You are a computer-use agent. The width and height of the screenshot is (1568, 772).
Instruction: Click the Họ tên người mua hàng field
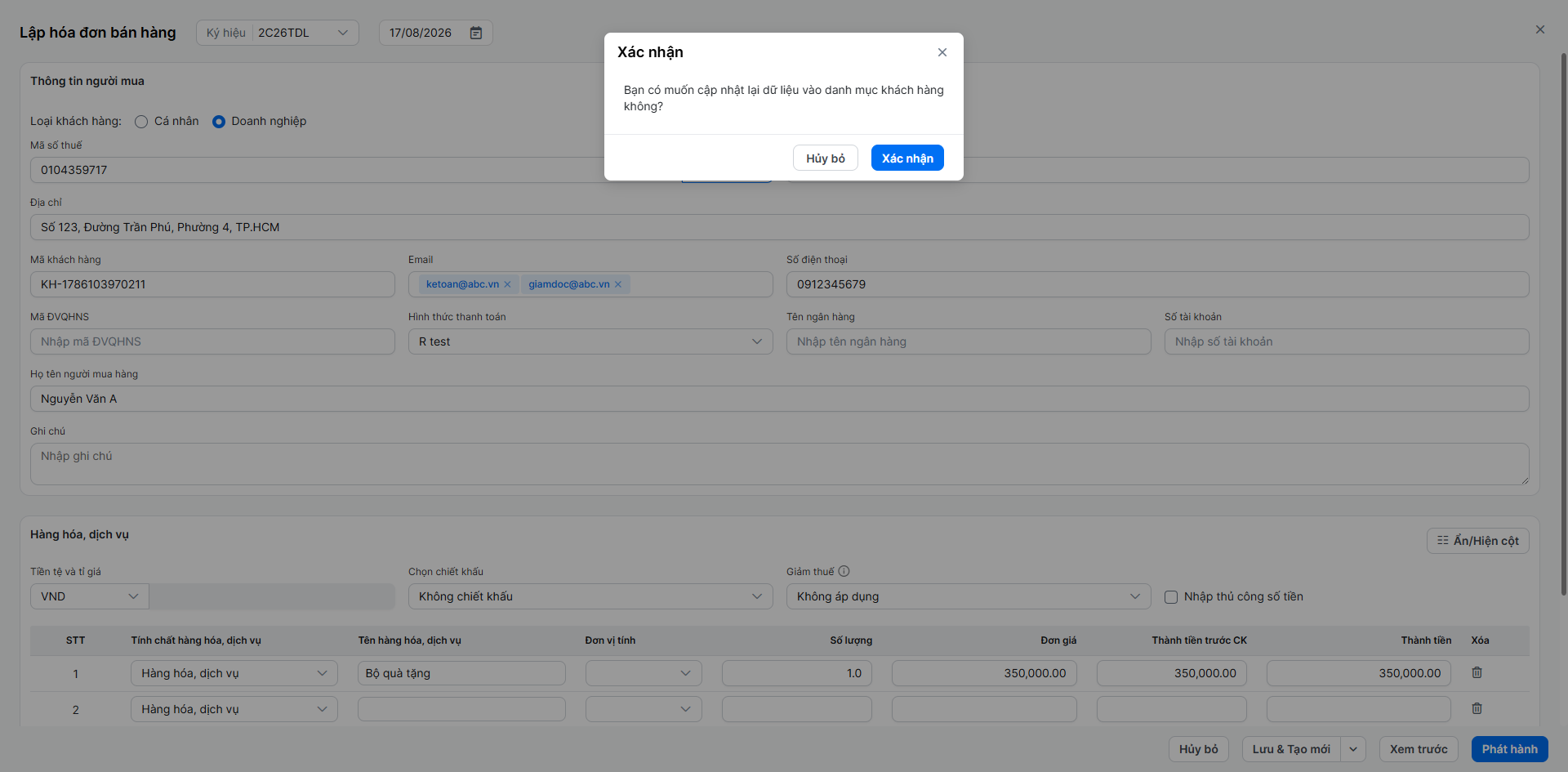[x=780, y=399]
